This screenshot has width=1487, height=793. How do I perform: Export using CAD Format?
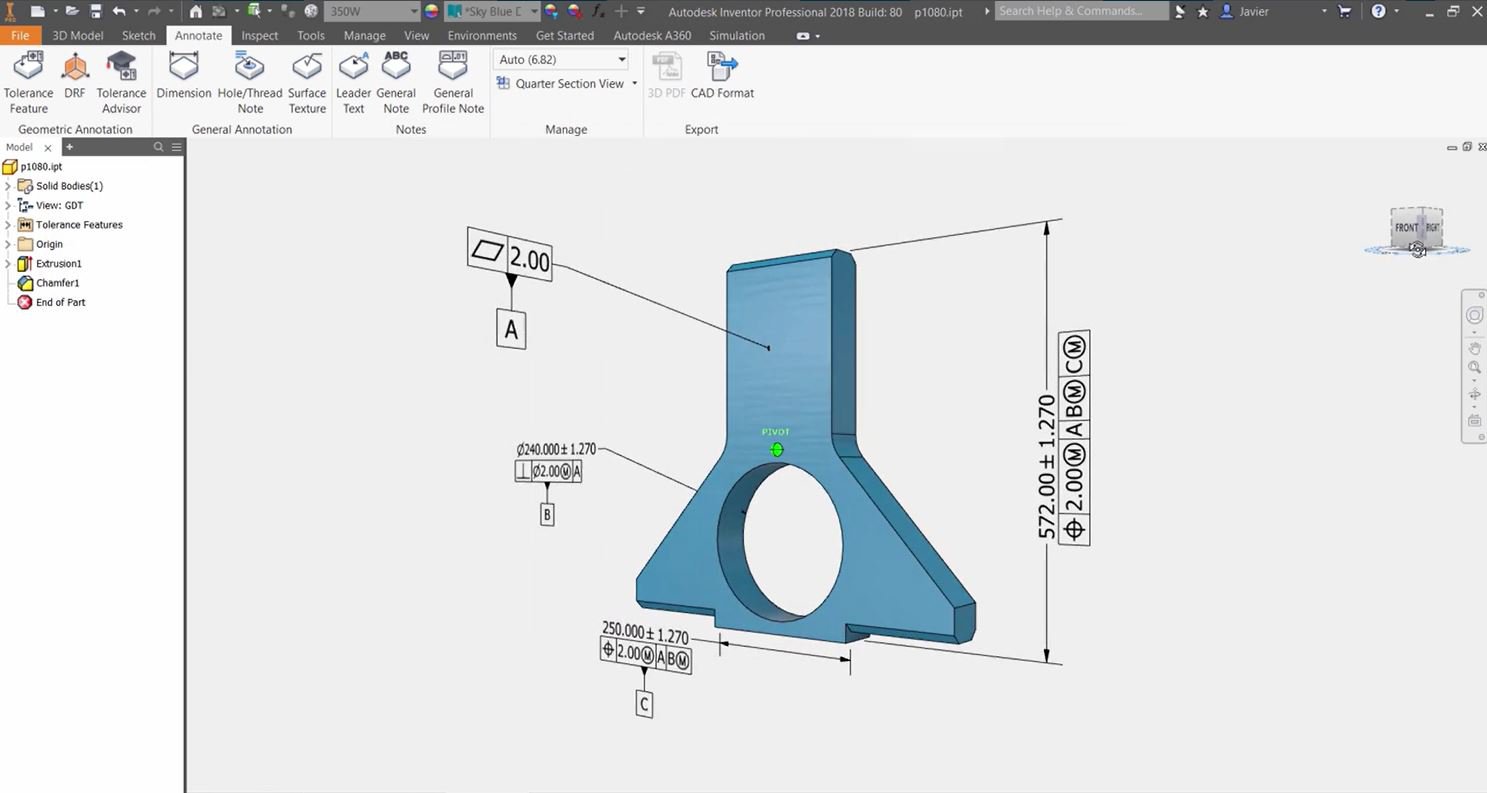tap(722, 76)
